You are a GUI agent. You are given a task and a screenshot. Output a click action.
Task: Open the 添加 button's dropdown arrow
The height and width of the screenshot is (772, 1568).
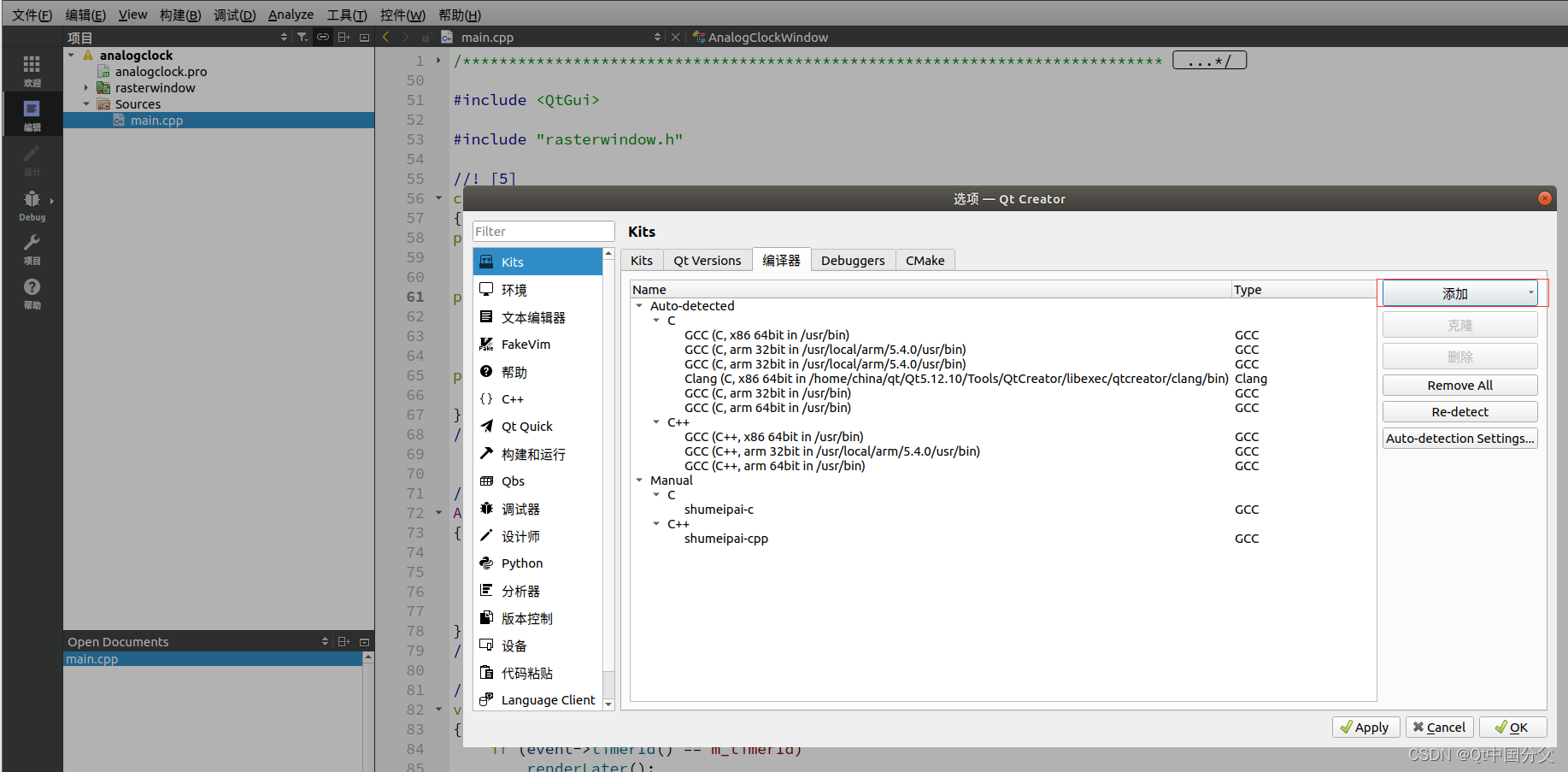(x=1530, y=292)
